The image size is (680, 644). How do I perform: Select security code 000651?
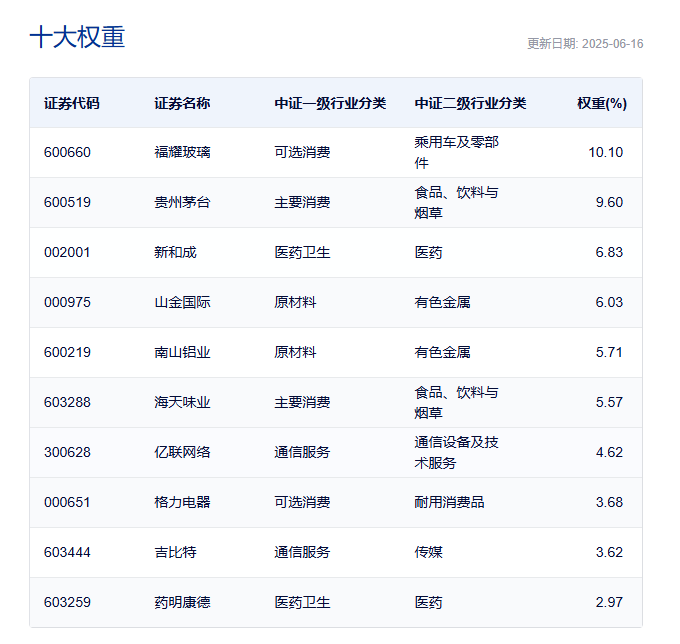[67, 502]
